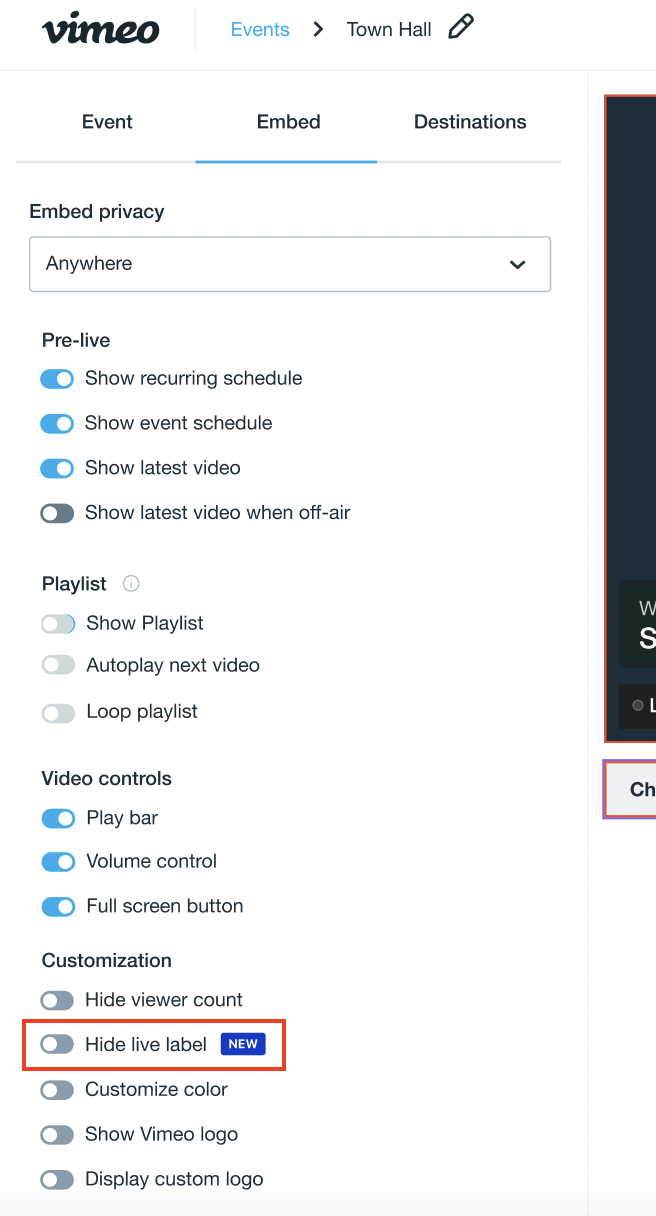Turn on Hide live label
The height and width of the screenshot is (1216, 656).
[57, 1044]
